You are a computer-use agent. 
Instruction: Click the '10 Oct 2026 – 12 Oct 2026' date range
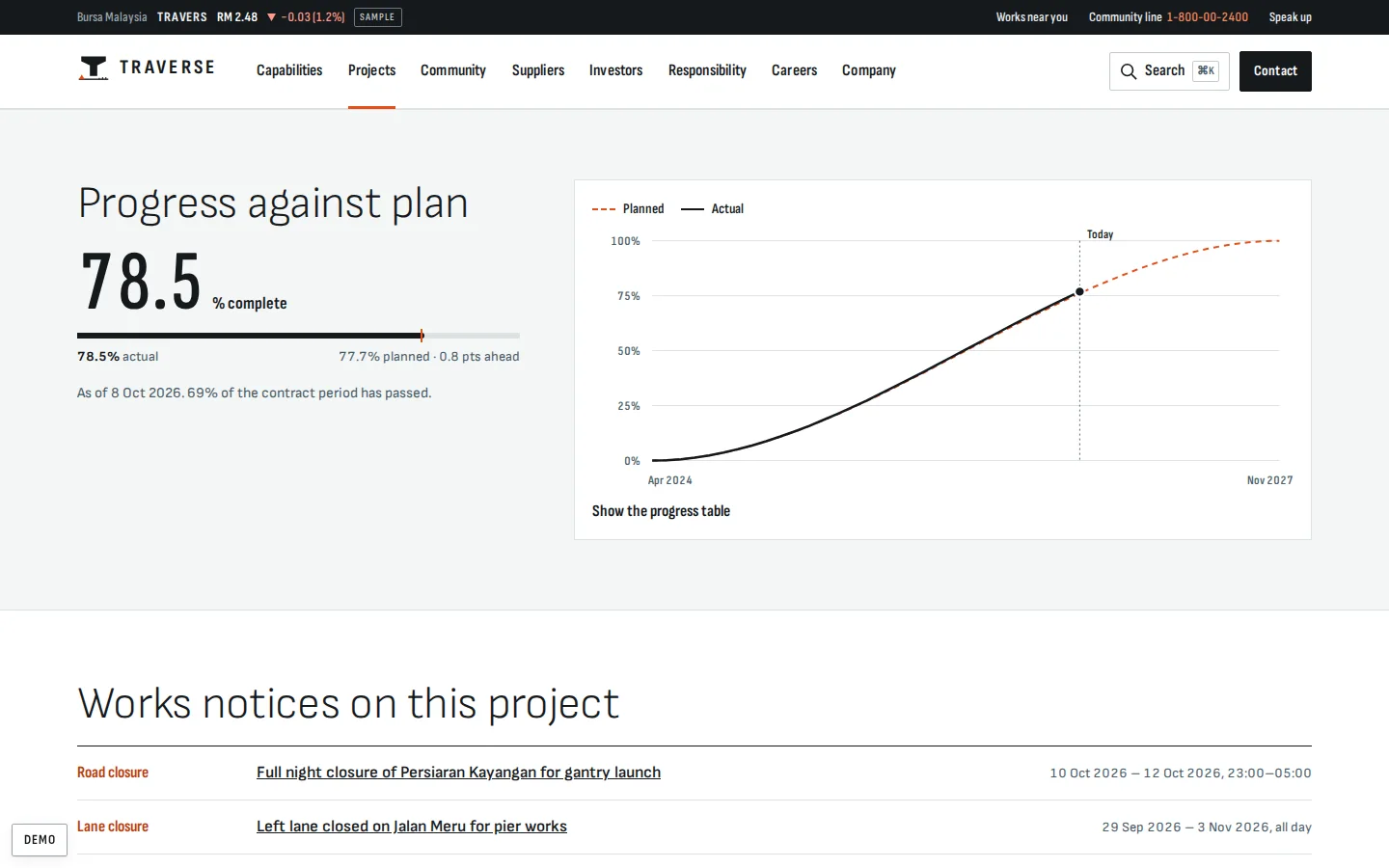[1181, 773]
